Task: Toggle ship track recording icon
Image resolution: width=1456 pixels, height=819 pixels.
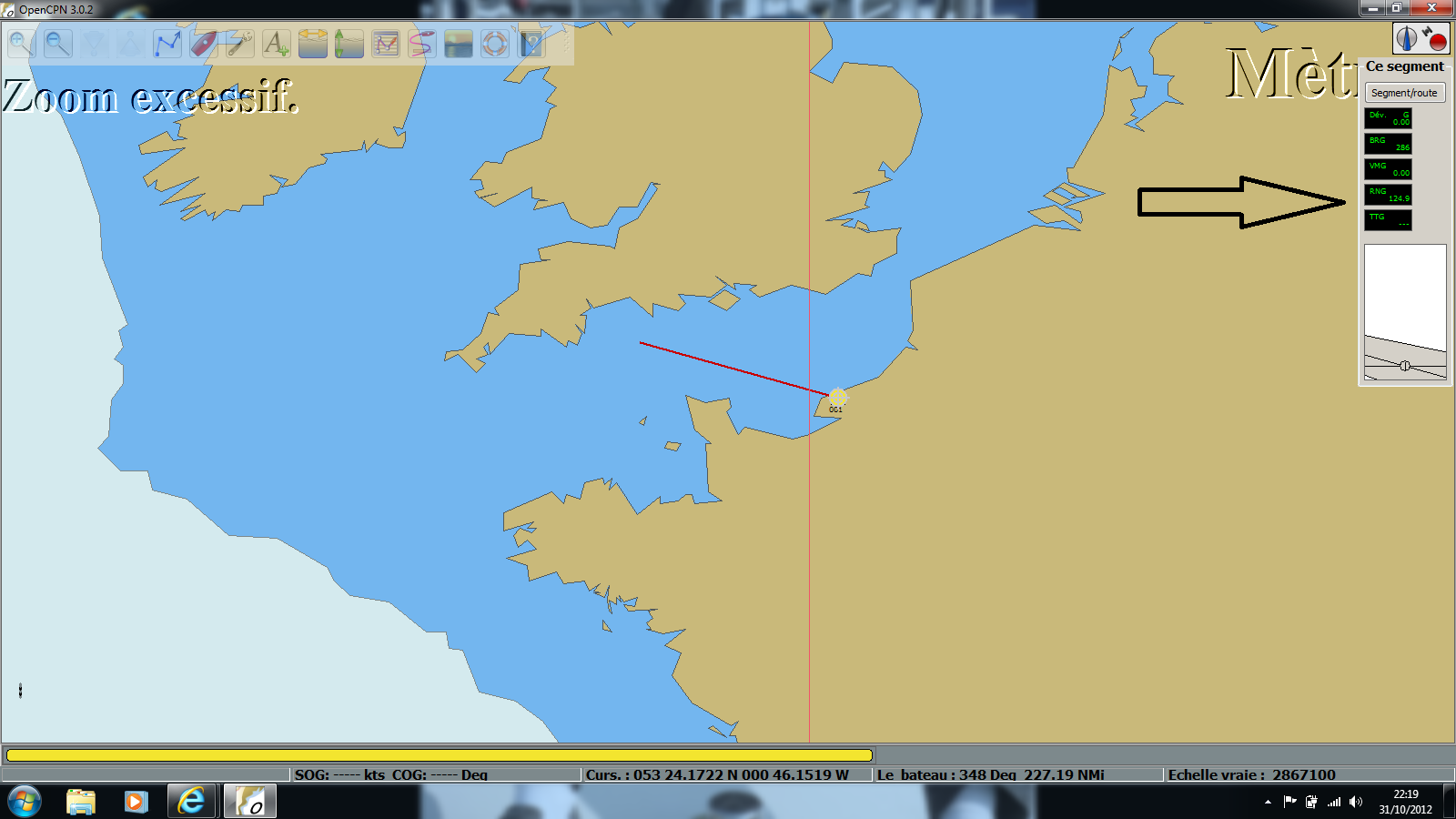Action: pyautogui.click(x=422, y=43)
